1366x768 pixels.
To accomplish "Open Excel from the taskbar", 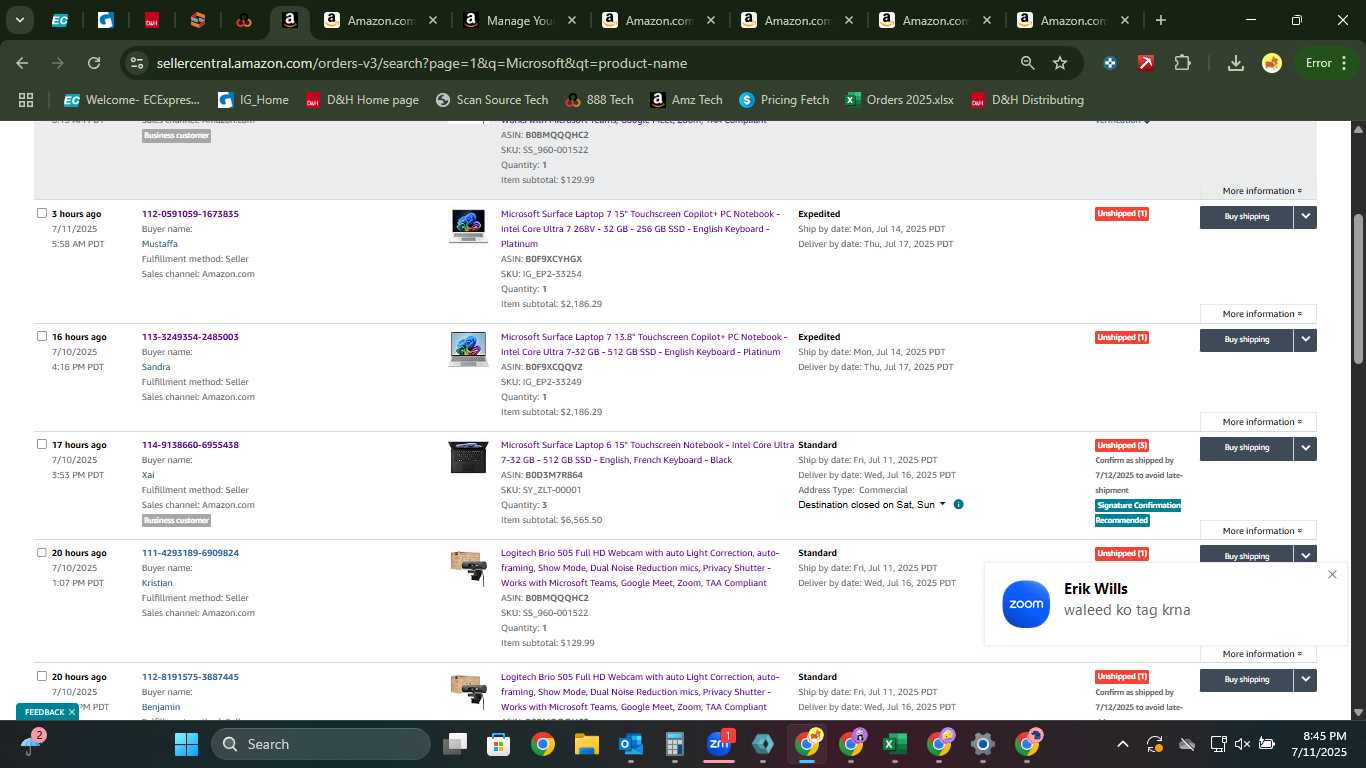I will [x=894, y=744].
